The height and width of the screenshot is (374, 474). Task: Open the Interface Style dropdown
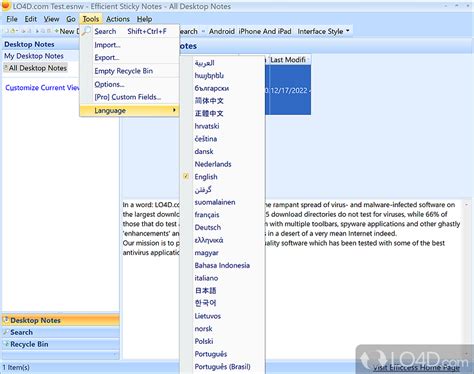pos(323,31)
